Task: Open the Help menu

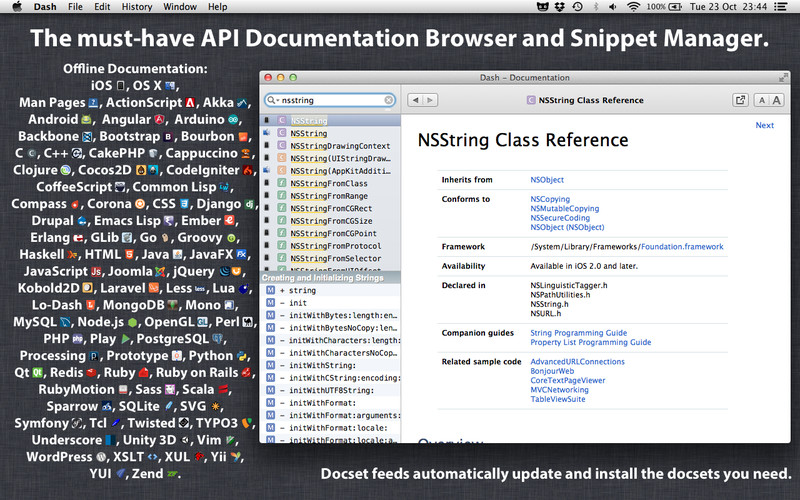Action: 217,7
